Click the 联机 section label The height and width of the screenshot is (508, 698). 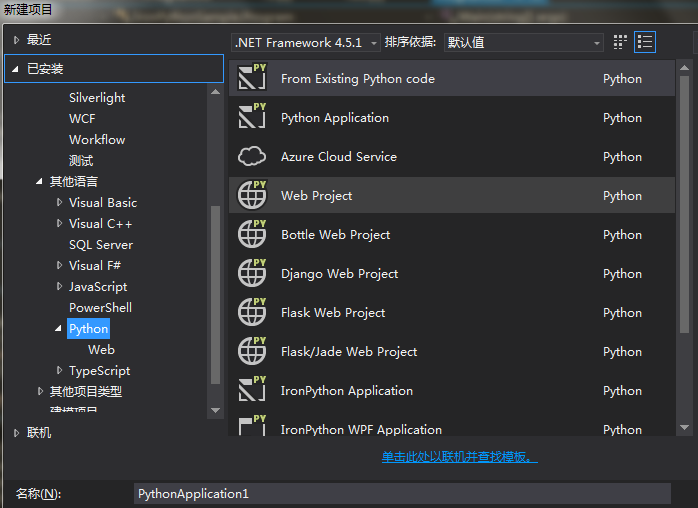click(x=39, y=433)
